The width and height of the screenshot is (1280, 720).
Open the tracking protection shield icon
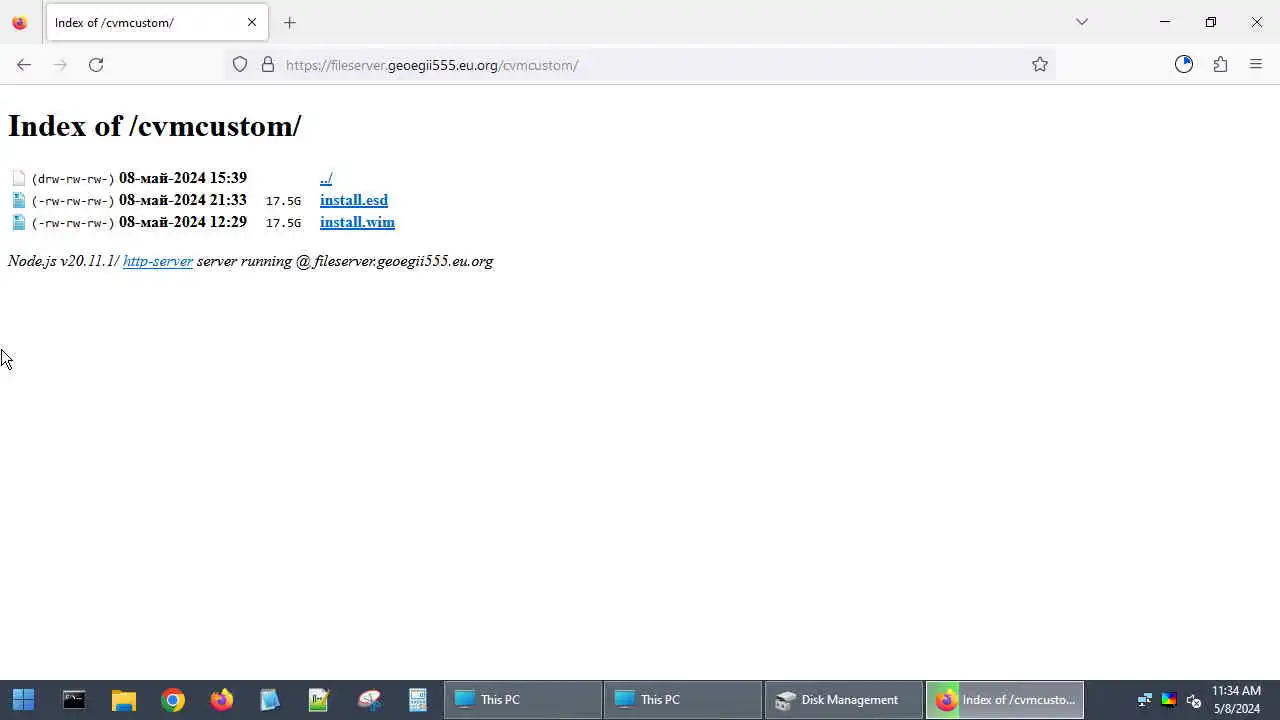click(x=240, y=65)
